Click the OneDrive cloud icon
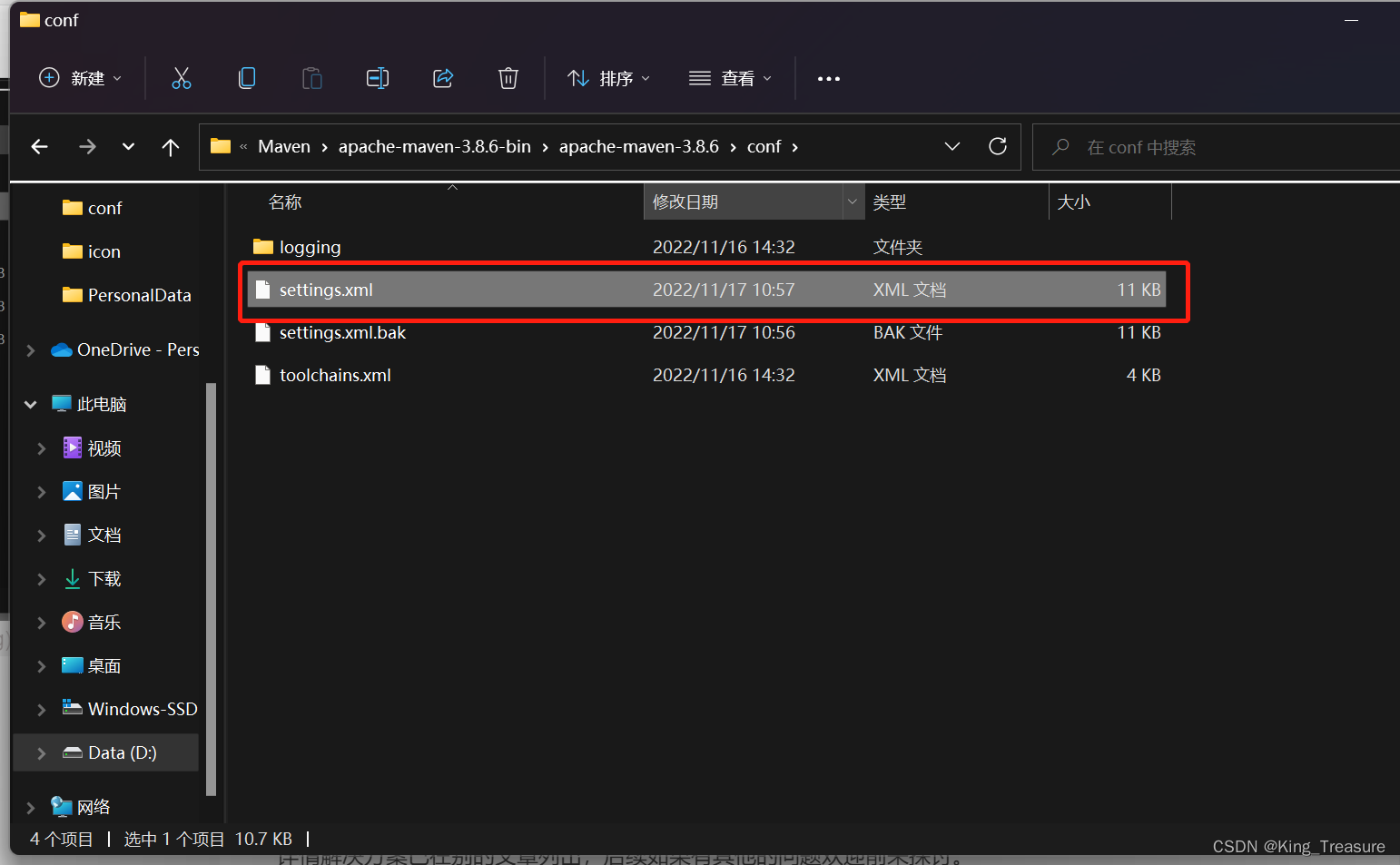 point(62,350)
